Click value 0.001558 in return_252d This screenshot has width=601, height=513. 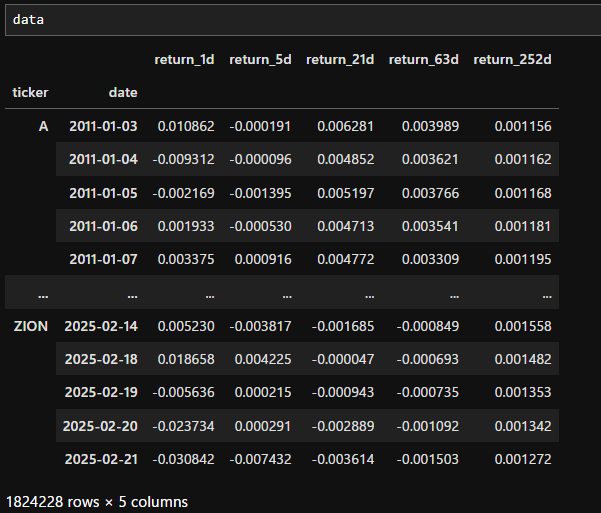(x=523, y=326)
